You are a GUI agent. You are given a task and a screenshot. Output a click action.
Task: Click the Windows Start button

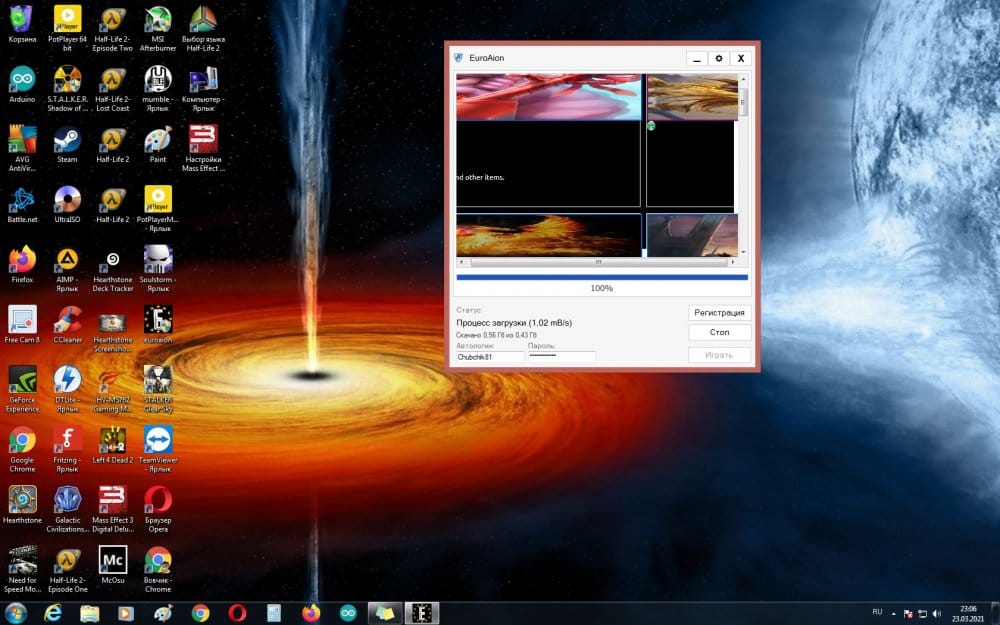17,613
